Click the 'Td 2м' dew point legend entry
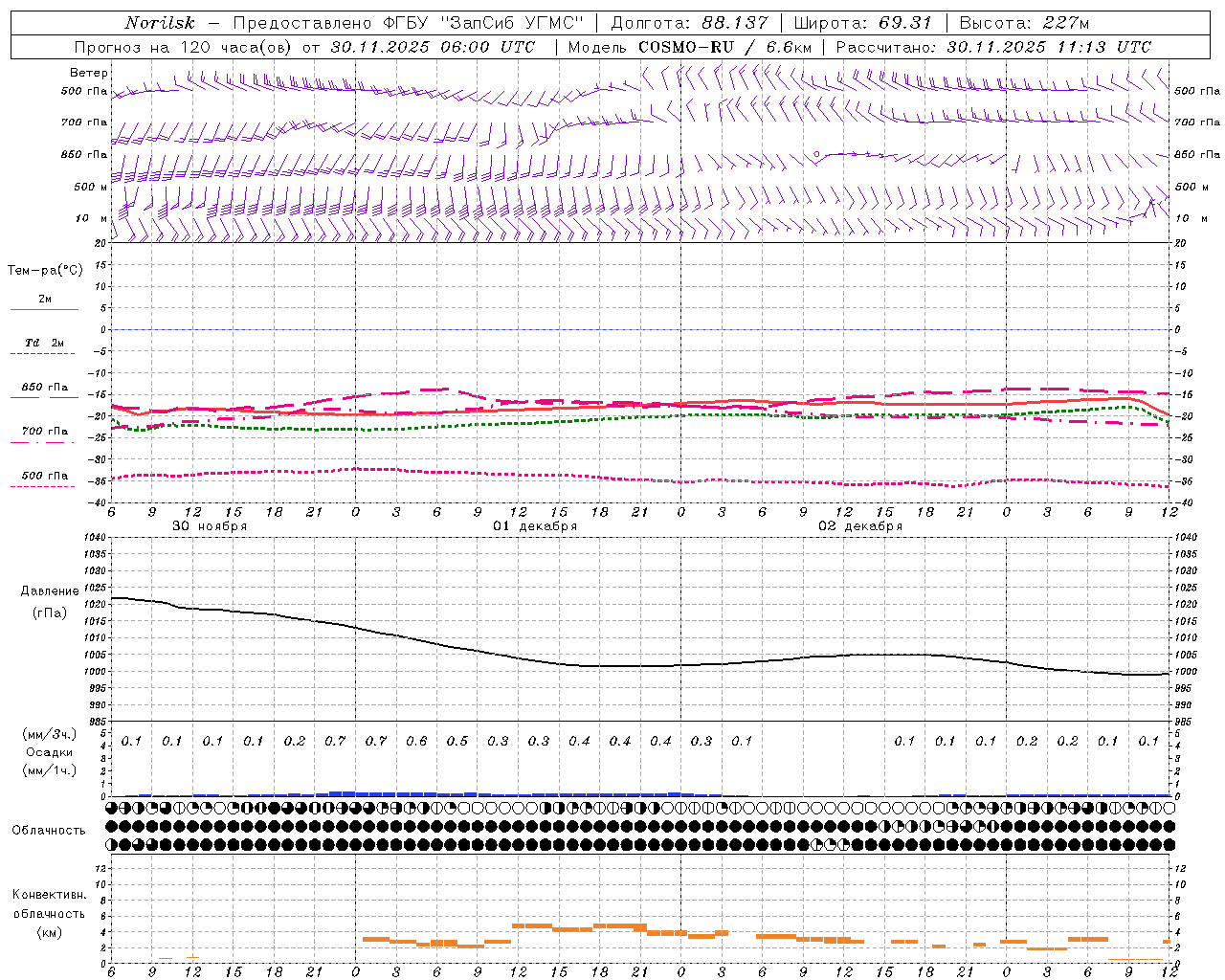 click(x=45, y=343)
